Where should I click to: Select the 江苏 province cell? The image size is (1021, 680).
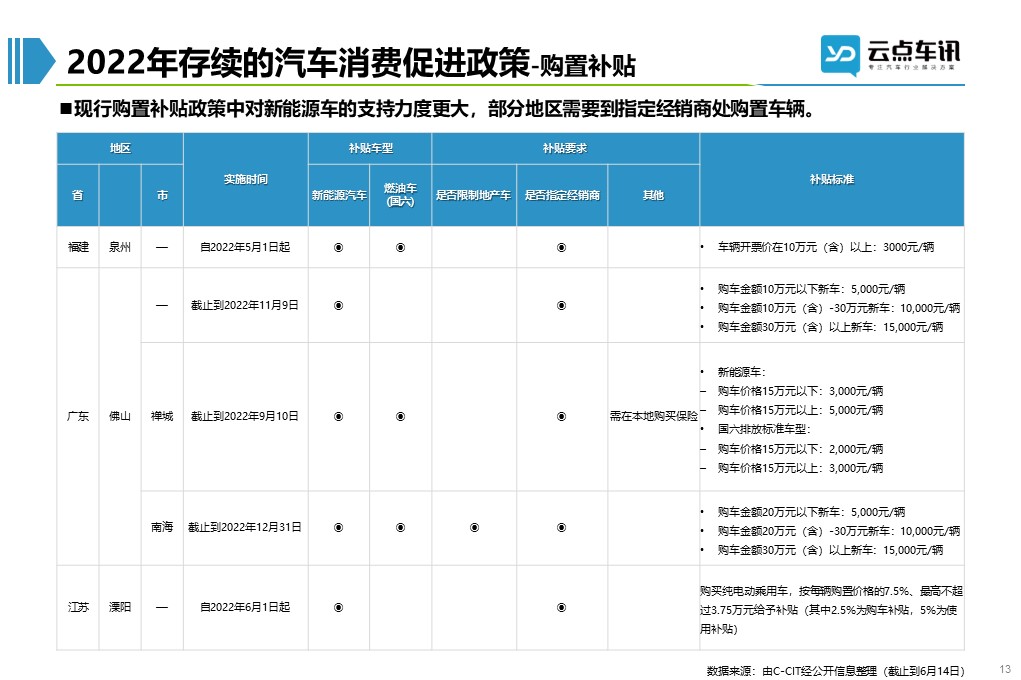[x=78, y=607]
